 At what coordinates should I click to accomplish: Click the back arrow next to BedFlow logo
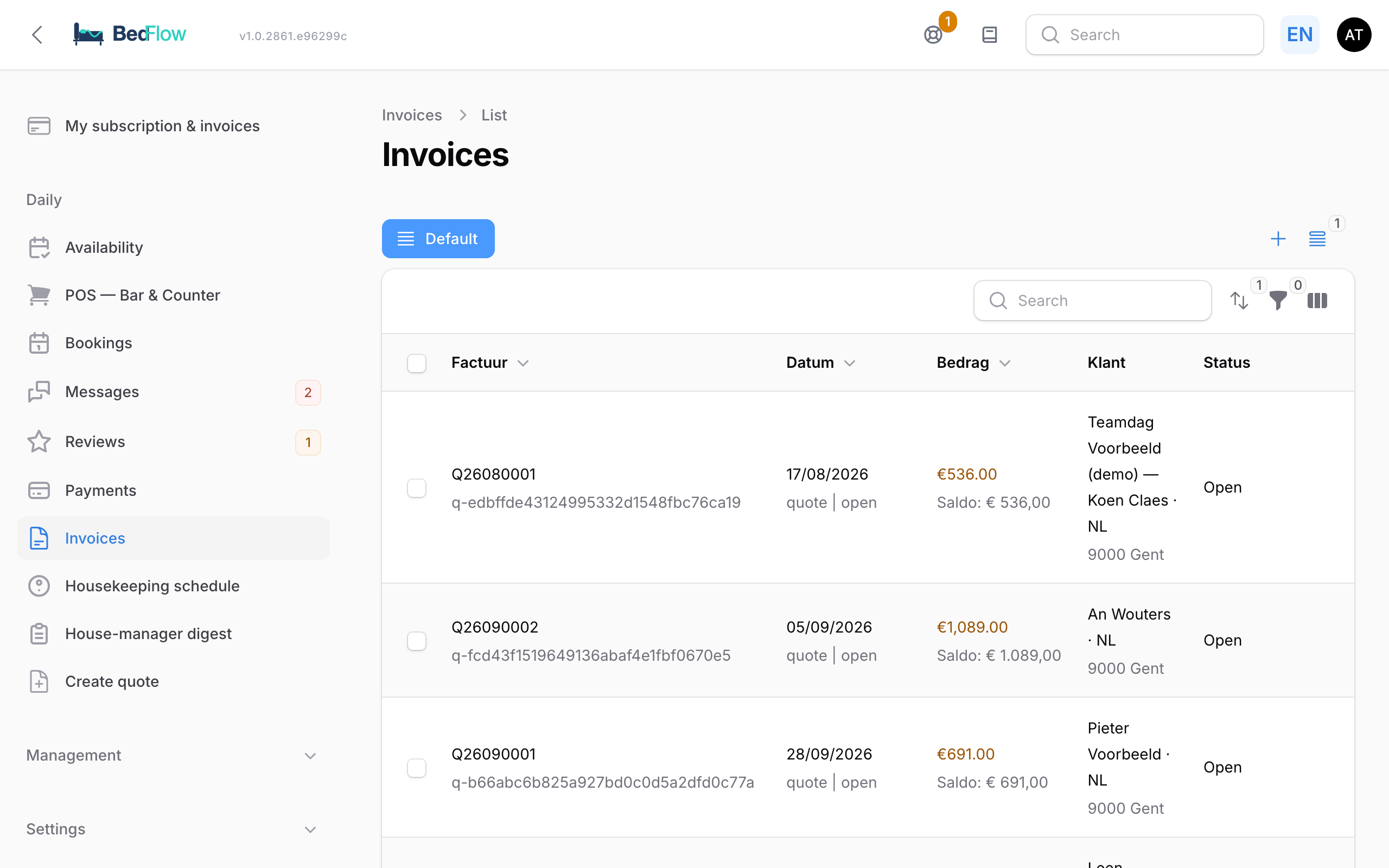tap(37, 35)
